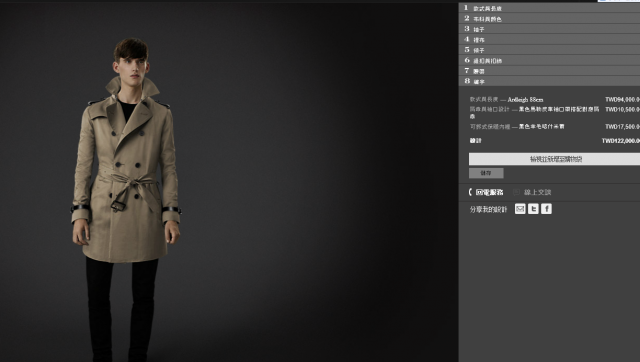Open step 8 monogram section

(549, 81)
